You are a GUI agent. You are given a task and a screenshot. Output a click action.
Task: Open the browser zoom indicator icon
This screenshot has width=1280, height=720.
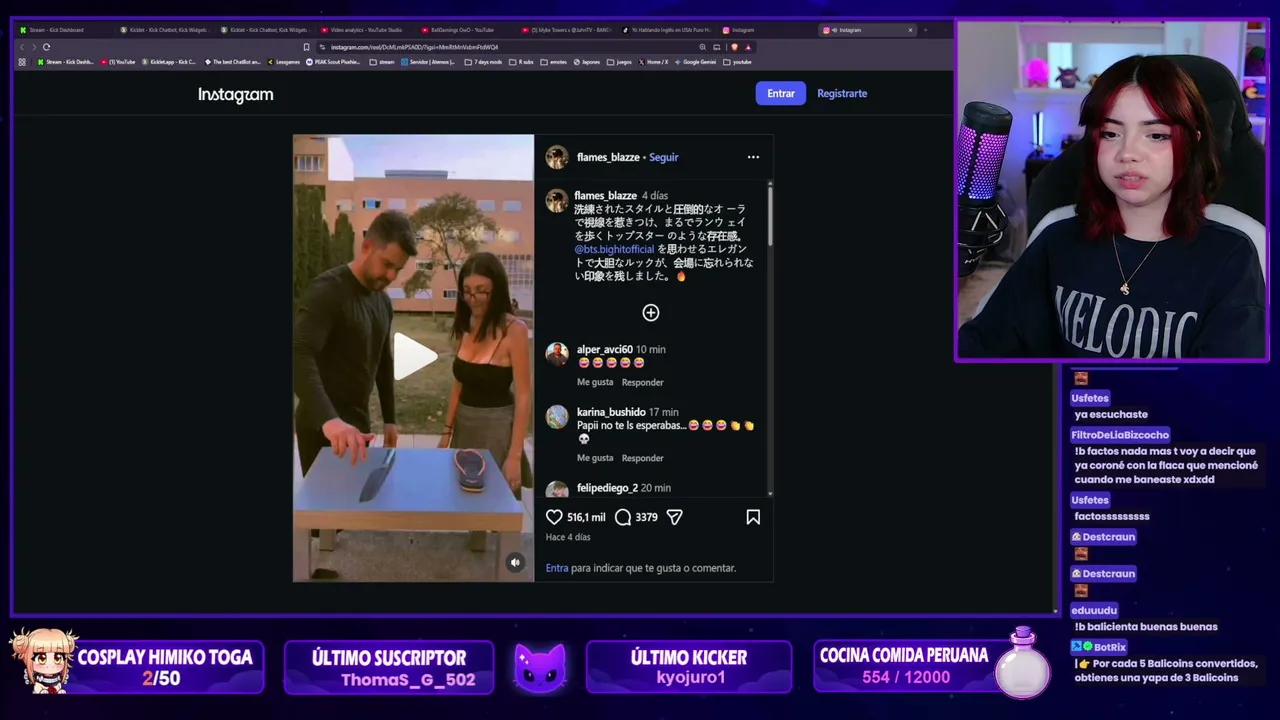(x=703, y=47)
